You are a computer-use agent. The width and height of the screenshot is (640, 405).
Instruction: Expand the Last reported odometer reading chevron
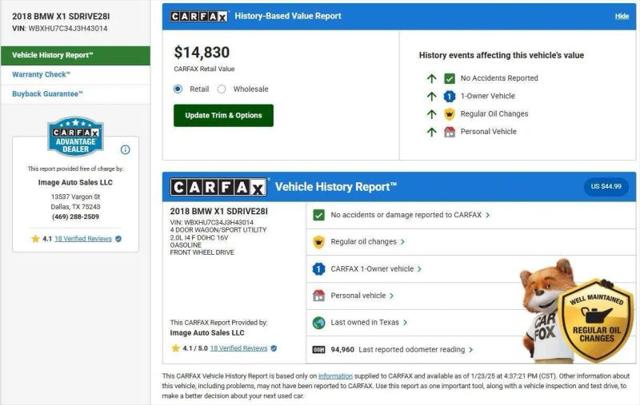click(x=471, y=350)
